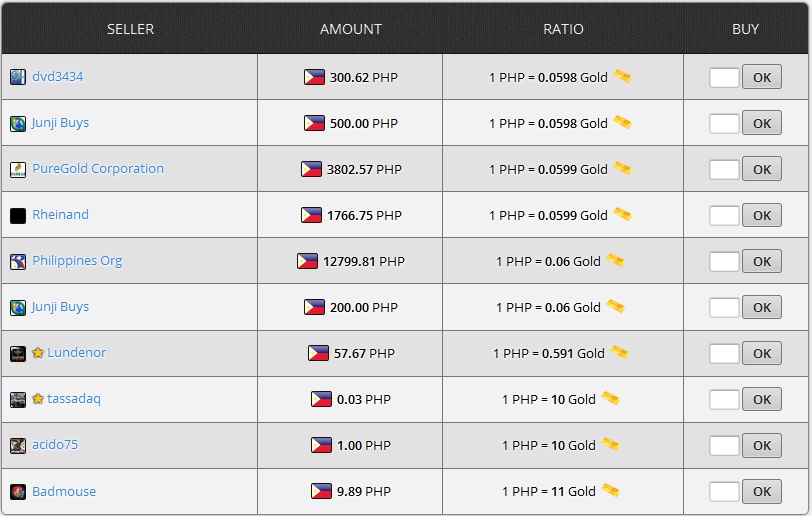Click the star icon beside Lundenor
Viewport: 812px width, 516px height.
pos(38,353)
